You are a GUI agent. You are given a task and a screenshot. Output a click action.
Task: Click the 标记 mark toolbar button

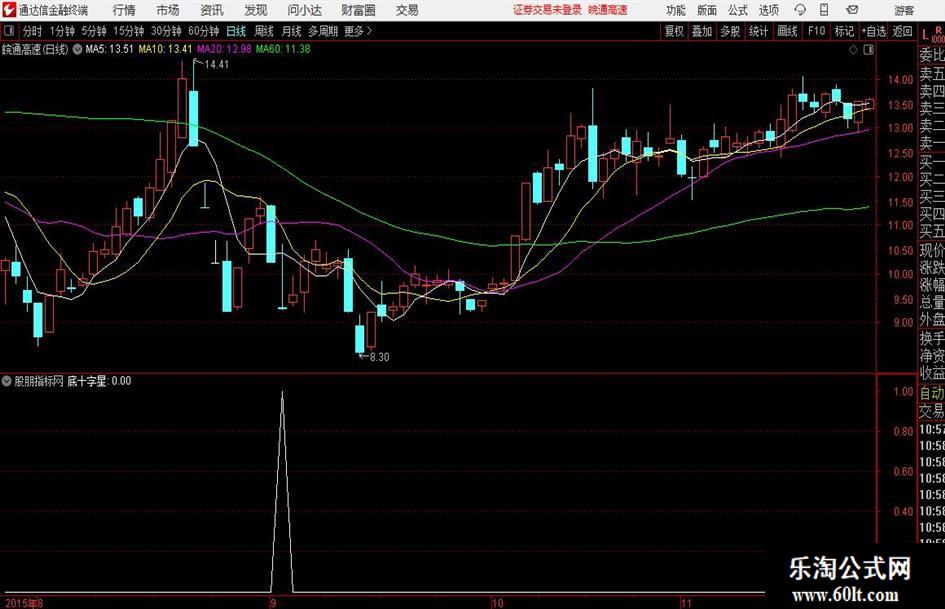tap(844, 31)
